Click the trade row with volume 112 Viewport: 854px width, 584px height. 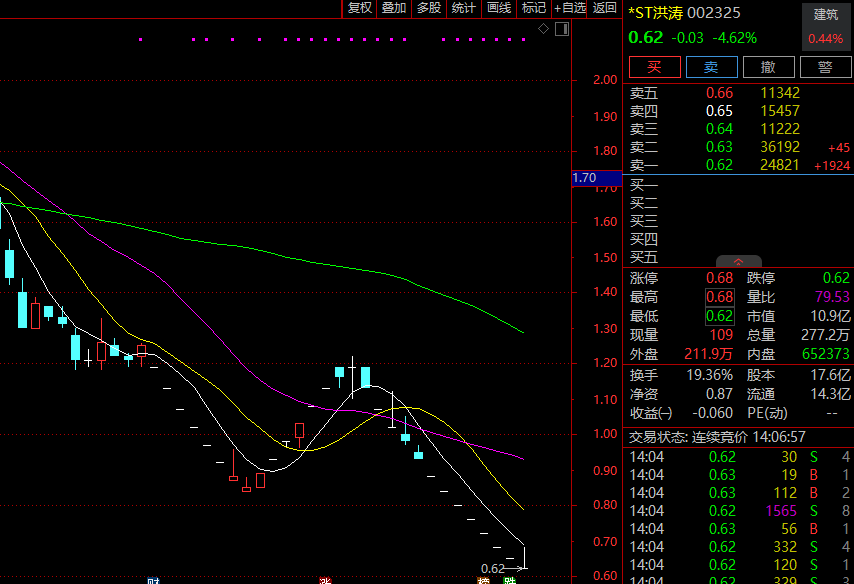(739, 493)
